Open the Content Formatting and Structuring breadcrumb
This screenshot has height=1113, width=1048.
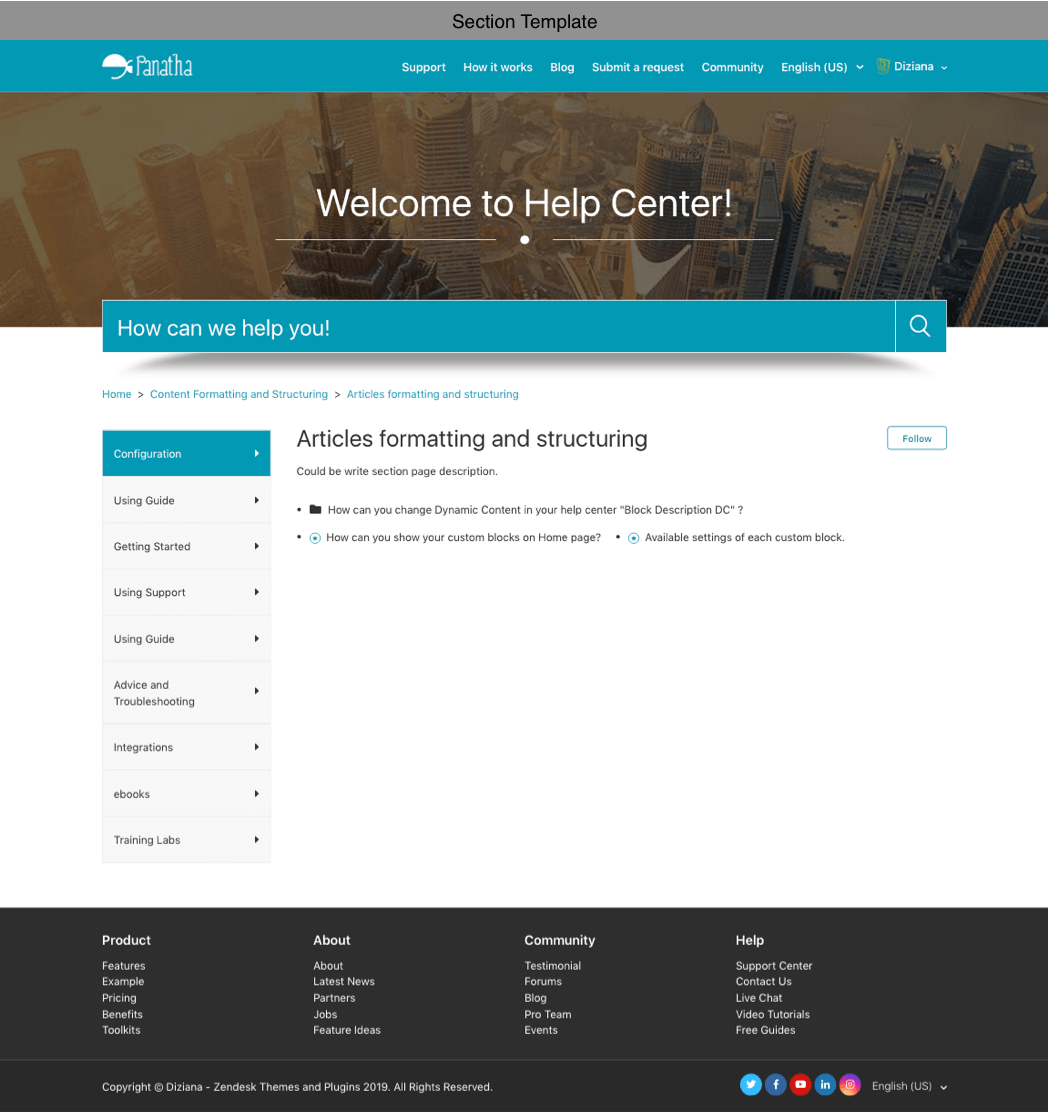click(239, 394)
